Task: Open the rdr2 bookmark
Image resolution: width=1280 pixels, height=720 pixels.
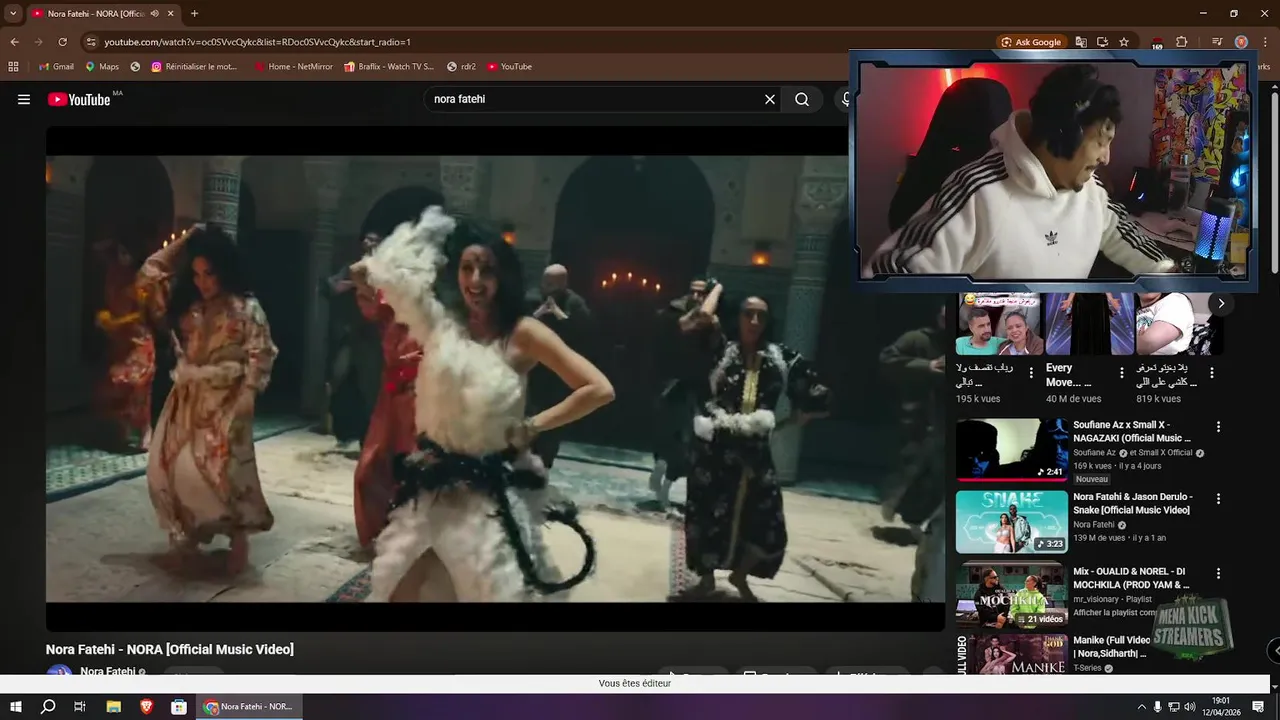Action: point(461,66)
